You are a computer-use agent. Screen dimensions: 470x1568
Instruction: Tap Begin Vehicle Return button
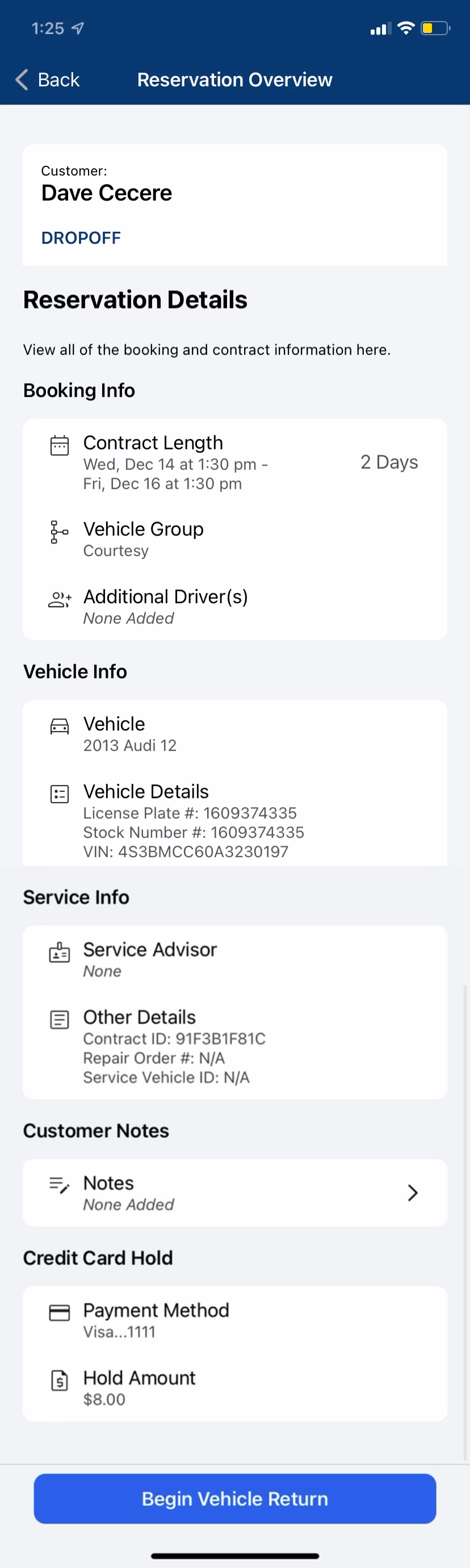(x=234, y=1498)
